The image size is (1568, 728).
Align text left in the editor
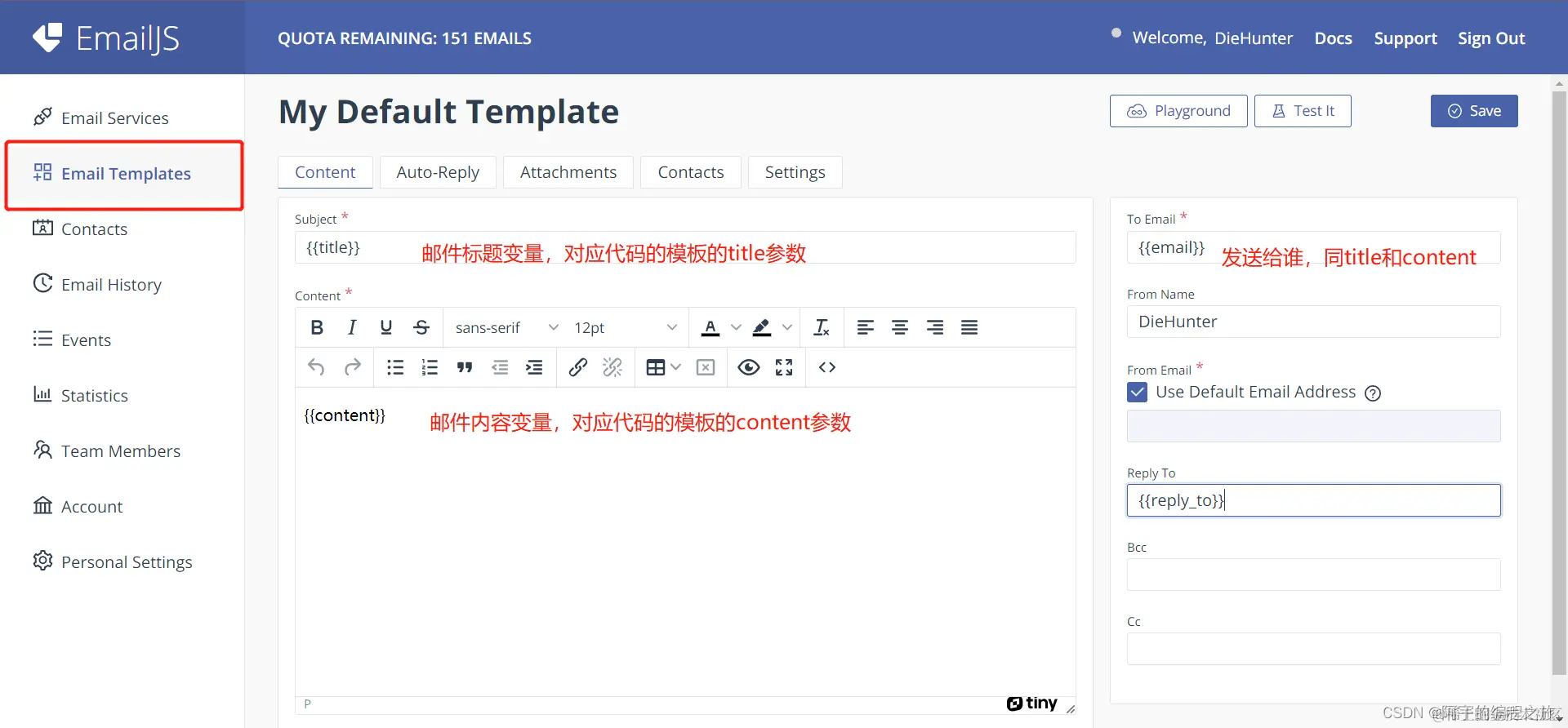[866, 327]
